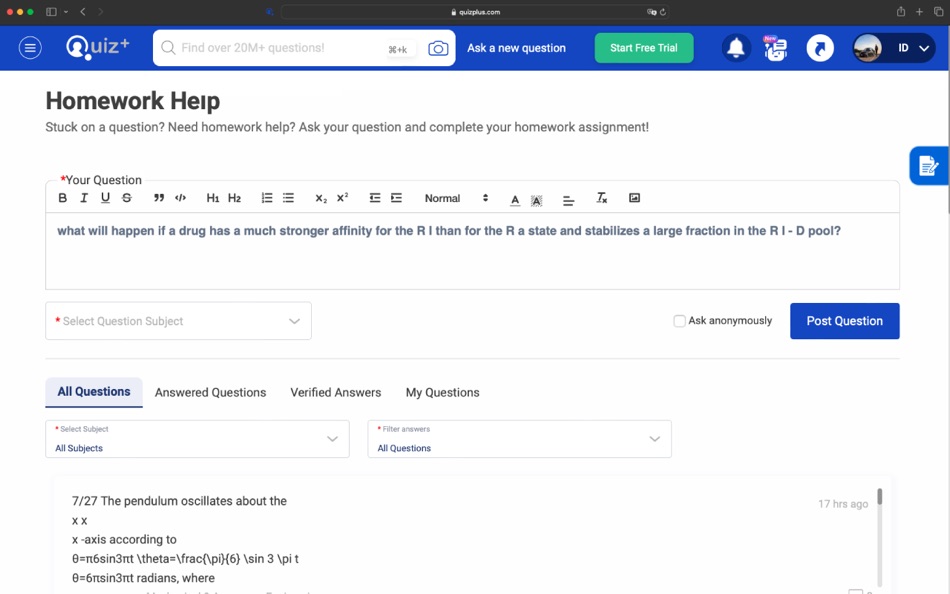This screenshot has height=594, width=950.
Task: Click the camera search icon
Action: click(438, 48)
